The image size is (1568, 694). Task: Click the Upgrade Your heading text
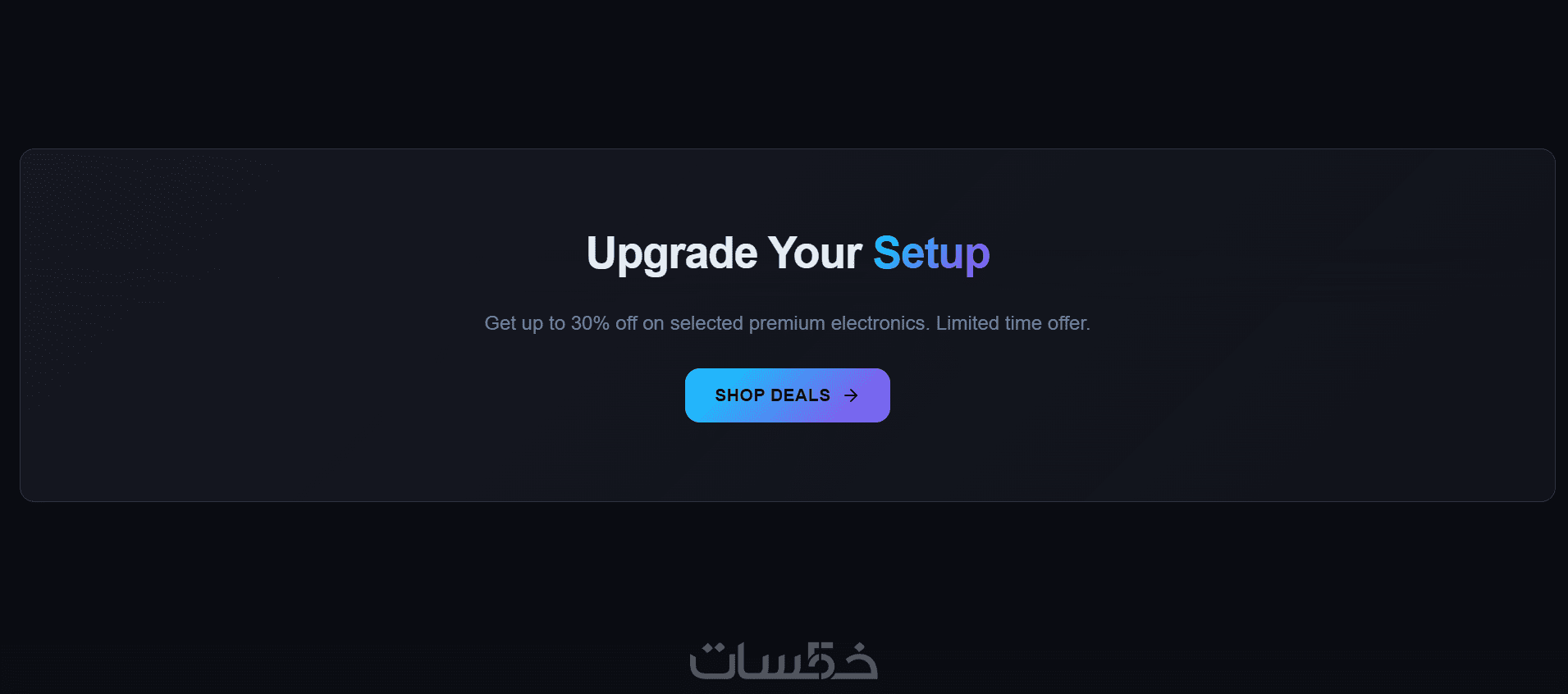click(x=724, y=253)
